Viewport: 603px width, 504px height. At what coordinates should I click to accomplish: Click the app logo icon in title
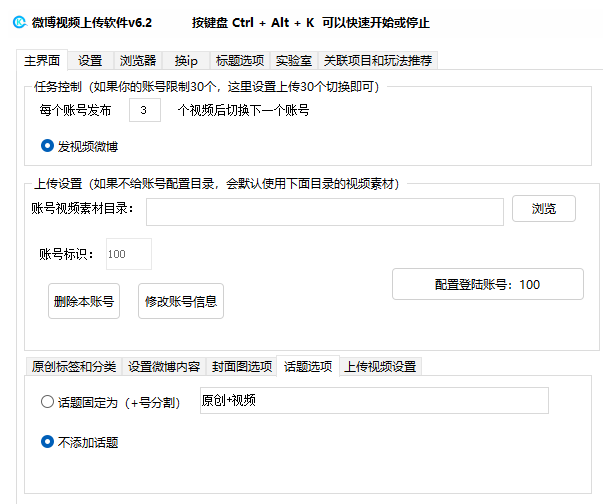pyautogui.click(x=20, y=22)
